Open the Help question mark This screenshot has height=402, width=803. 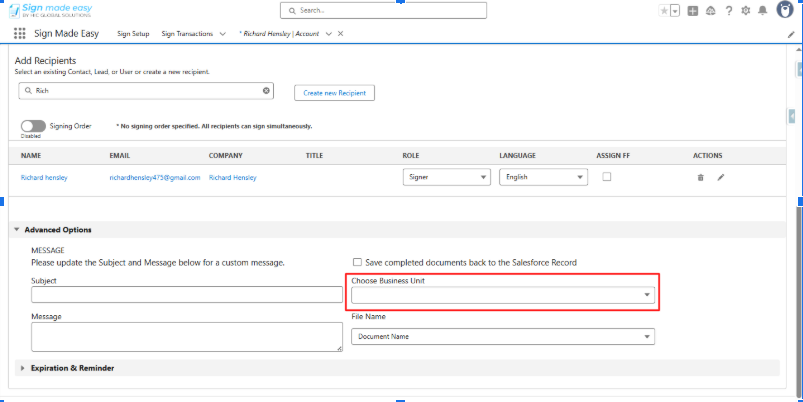tap(729, 10)
